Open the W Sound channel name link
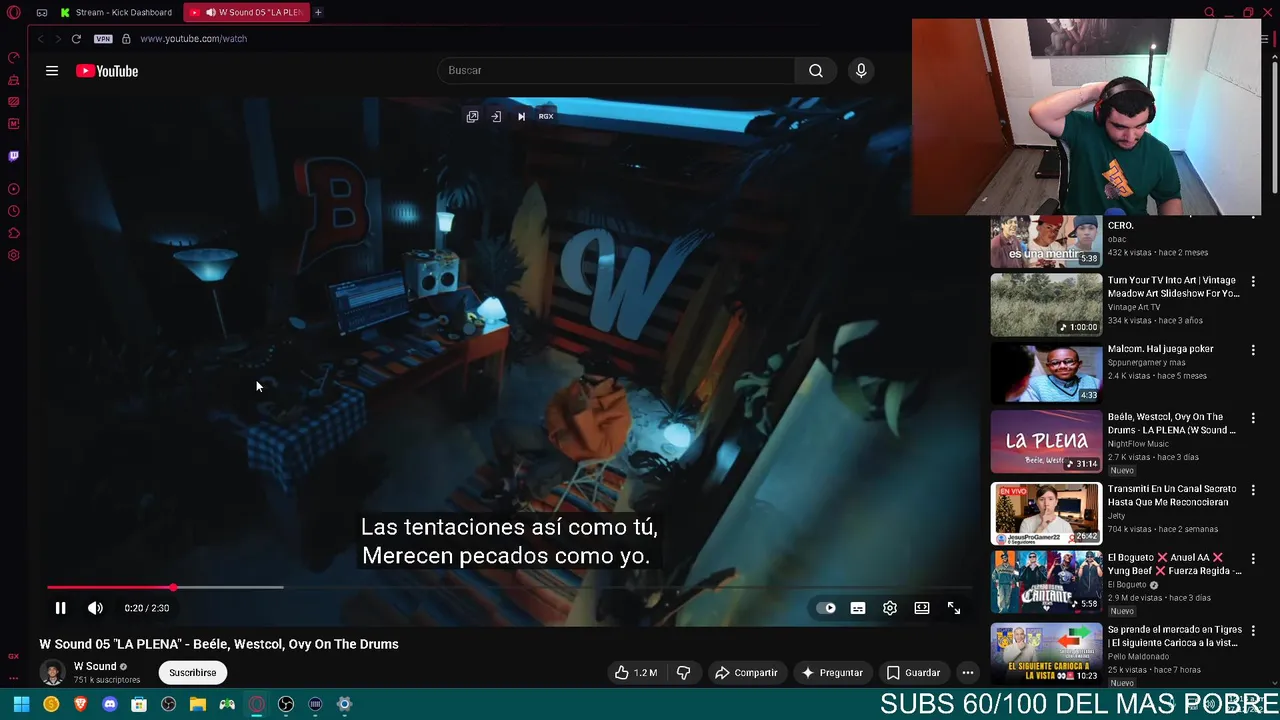 point(95,667)
